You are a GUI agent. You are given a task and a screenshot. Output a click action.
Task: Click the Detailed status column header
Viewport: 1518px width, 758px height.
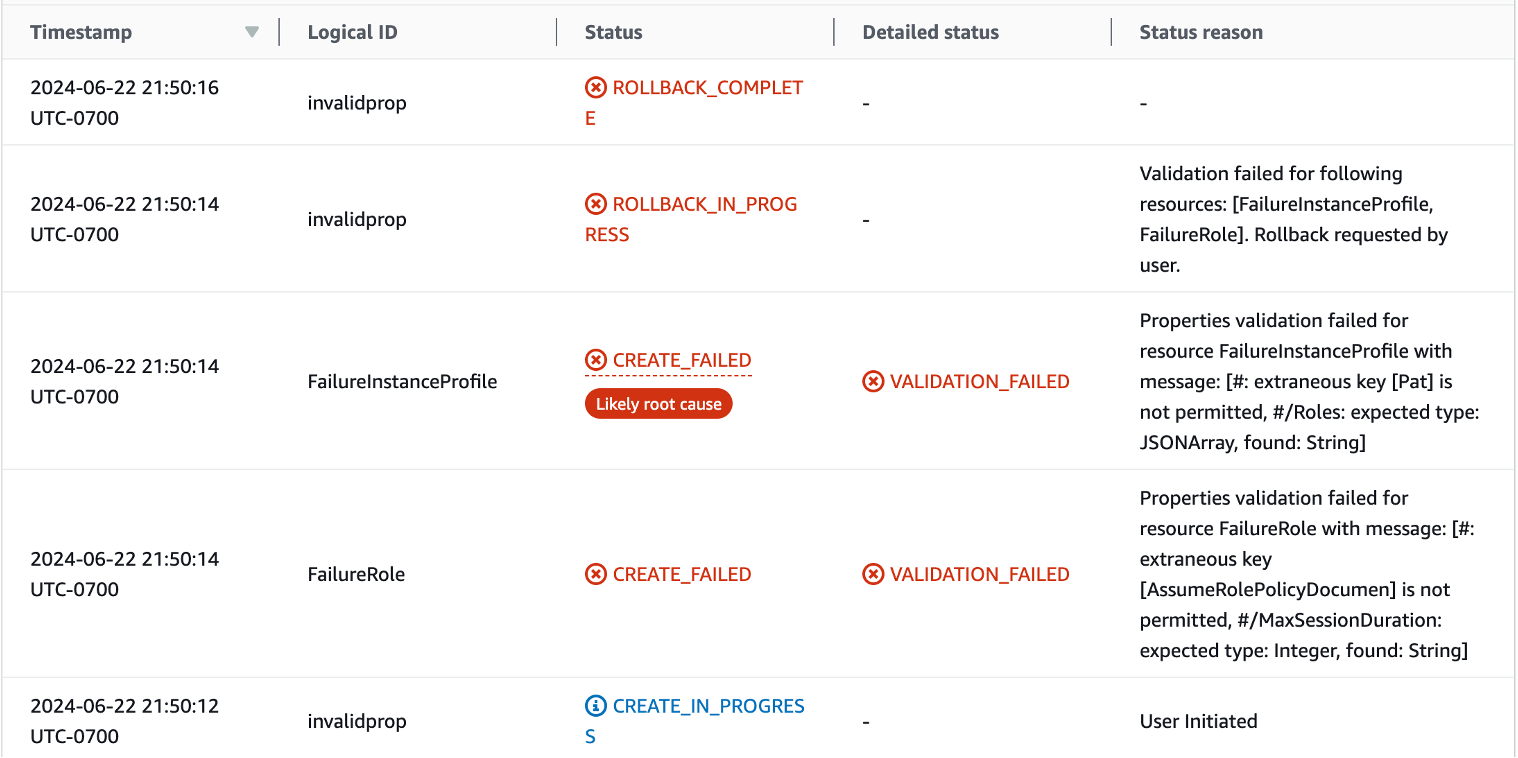(930, 31)
